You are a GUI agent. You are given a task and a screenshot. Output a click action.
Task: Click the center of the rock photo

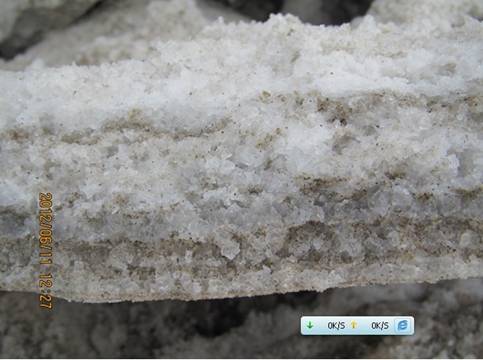click(x=241, y=179)
